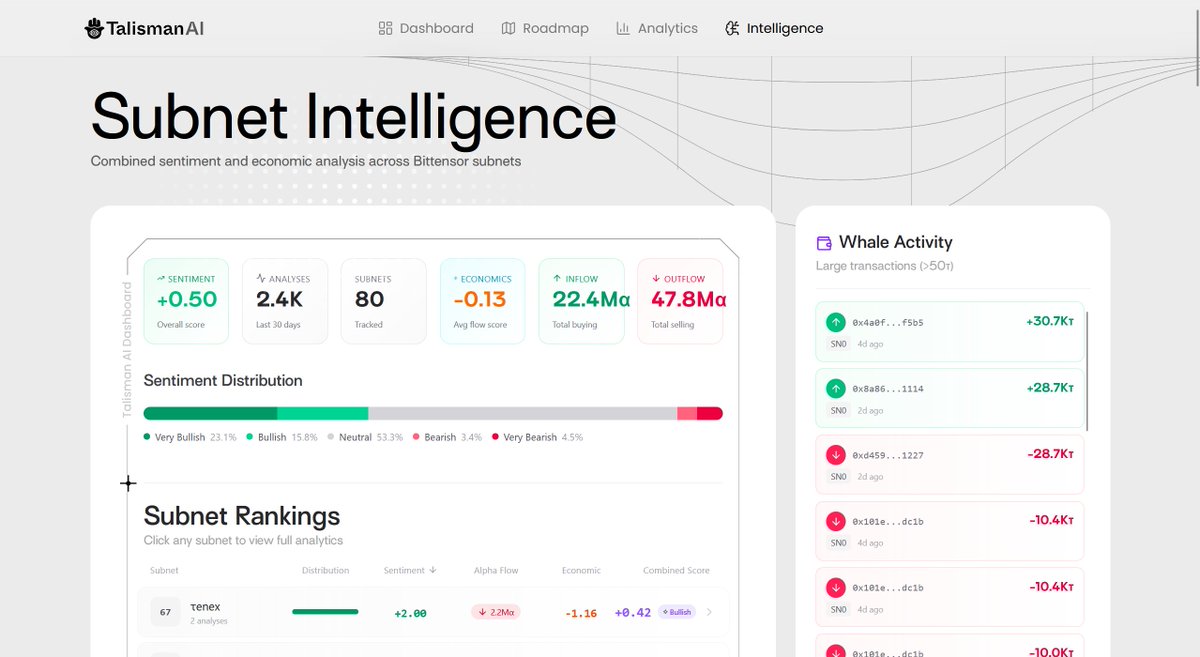Click the Very Bearish 4.5% legend entry

537,437
